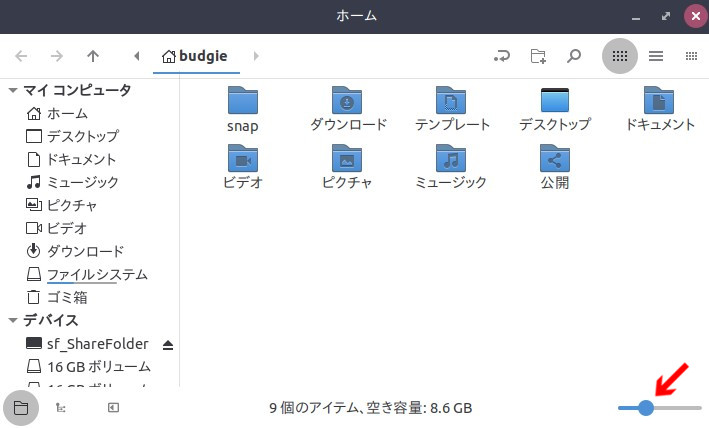The image size is (709, 428).
Task: Select sf_ShareFolder device in the sidebar
Action: [x=87, y=344]
